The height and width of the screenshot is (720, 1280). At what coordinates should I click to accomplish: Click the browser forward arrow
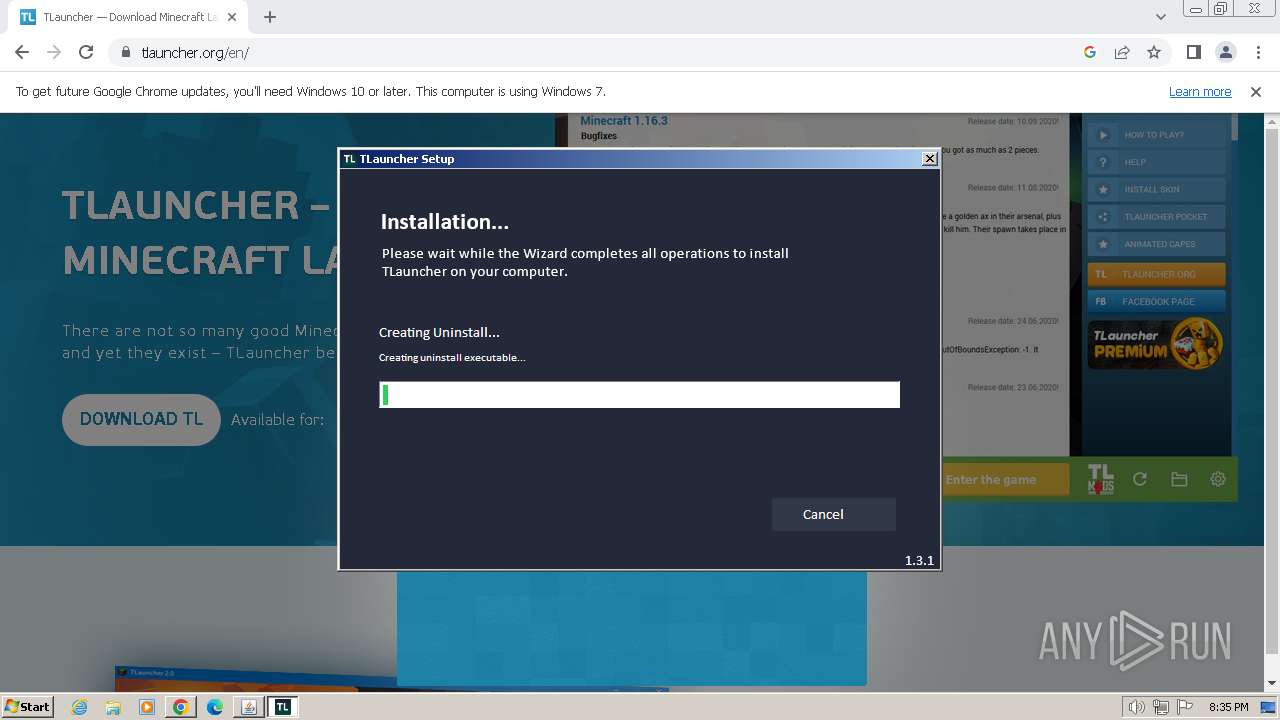[x=54, y=52]
